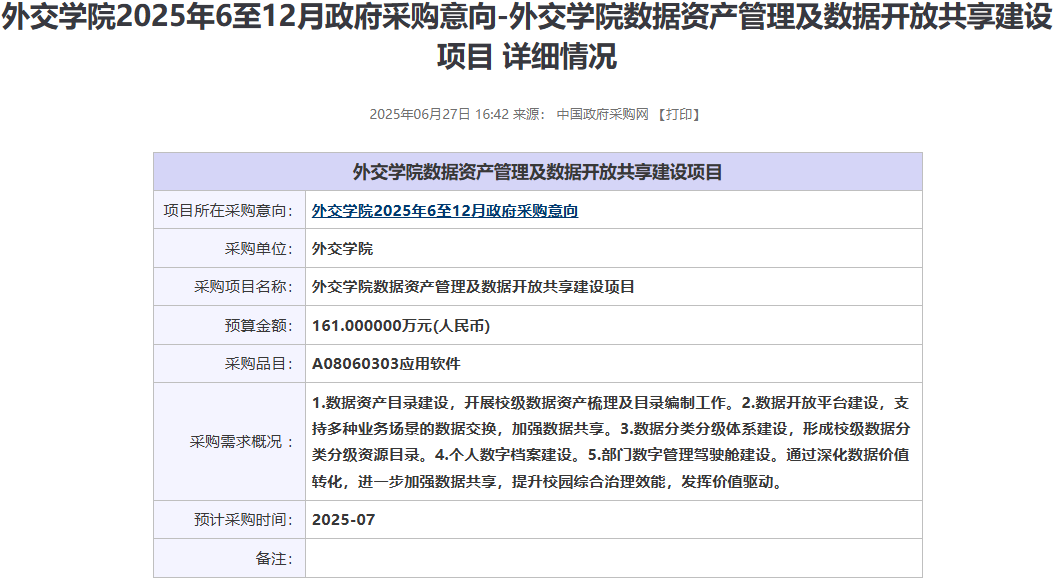Click the publication date 2025年06月27日 16:42
The image size is (1062, 582).
439,114
